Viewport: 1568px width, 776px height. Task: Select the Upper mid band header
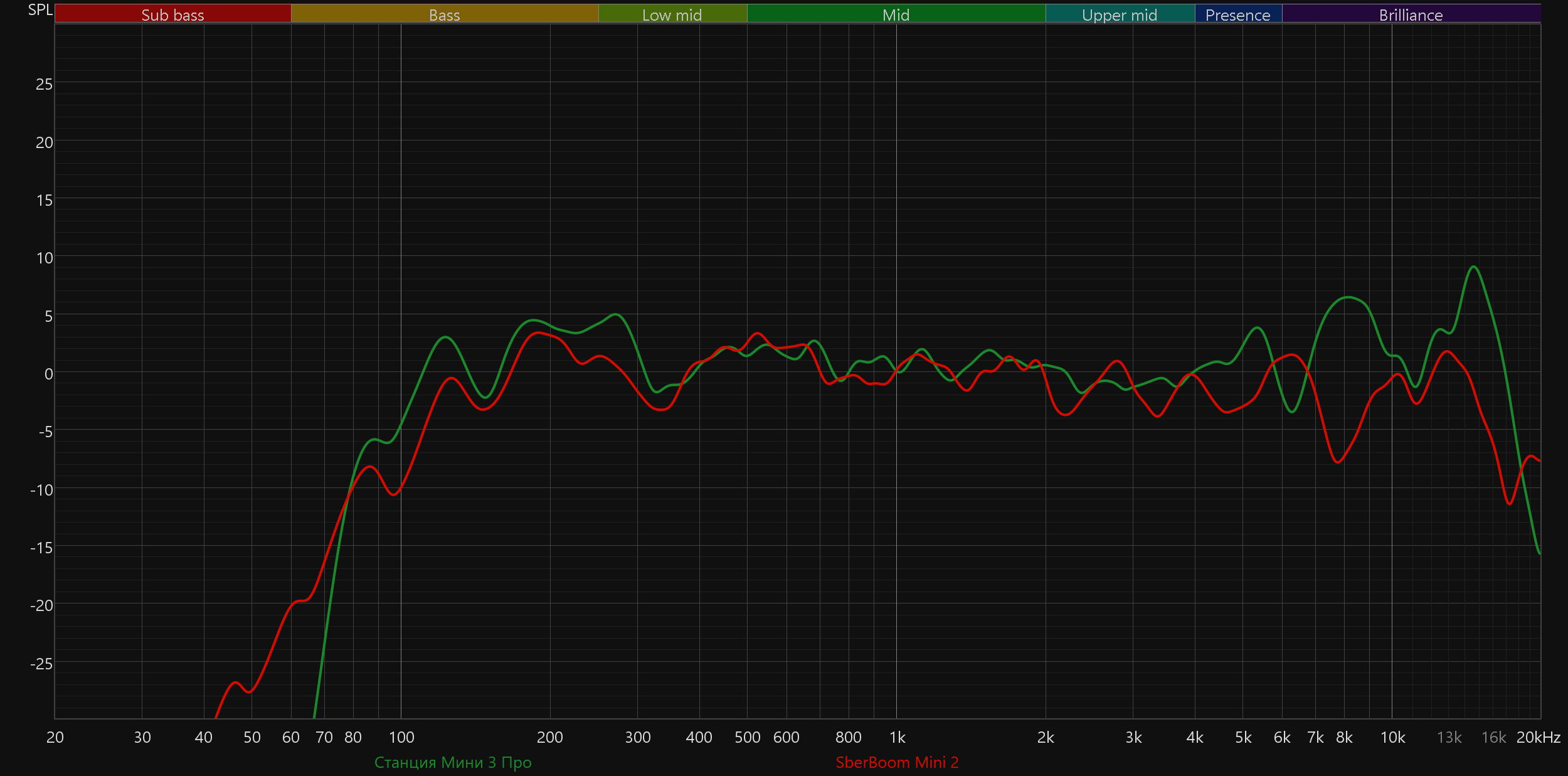[1120, 14]
